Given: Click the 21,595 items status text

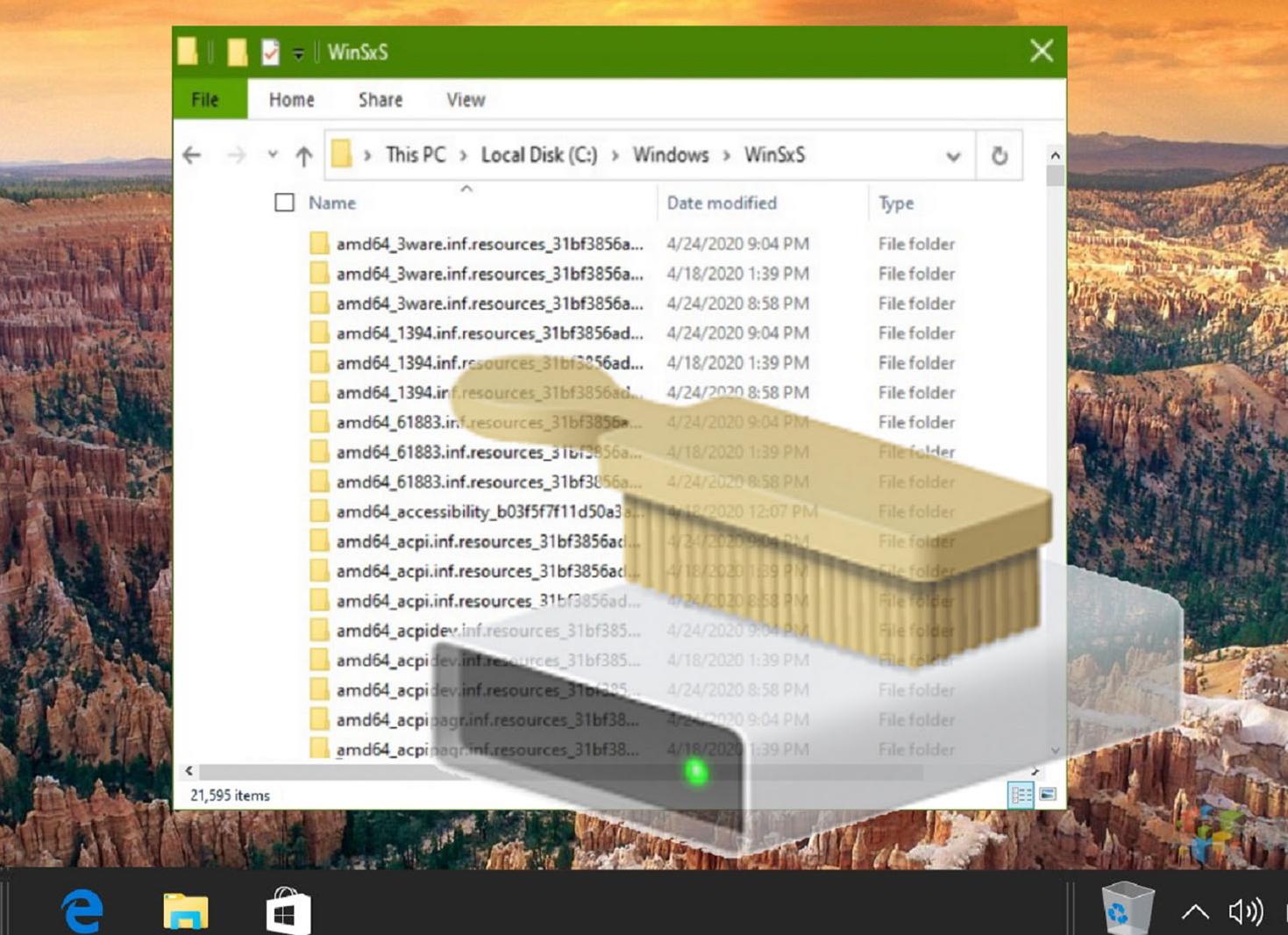Looking at the screenshot, I should tap(230, 796).
